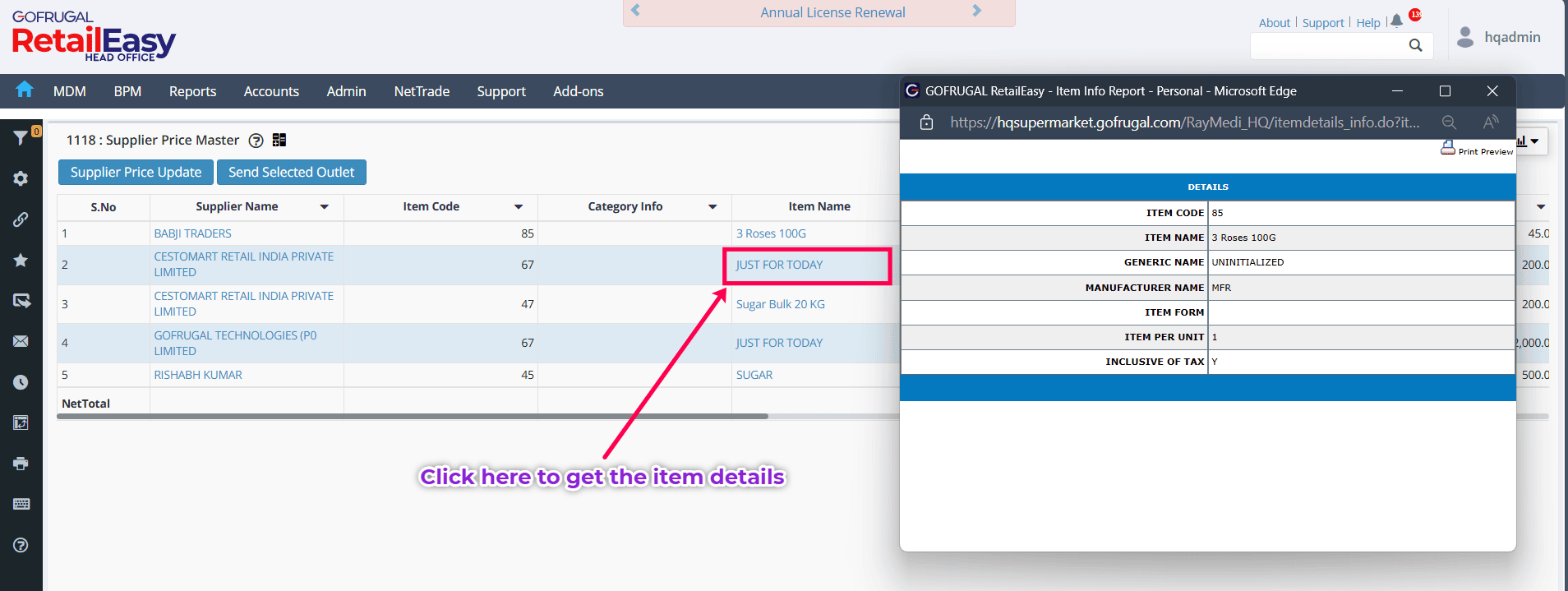Click the Read aloud icon in Edge address bar
This screenshot has width=1568, height=591.
[1491, 122]
